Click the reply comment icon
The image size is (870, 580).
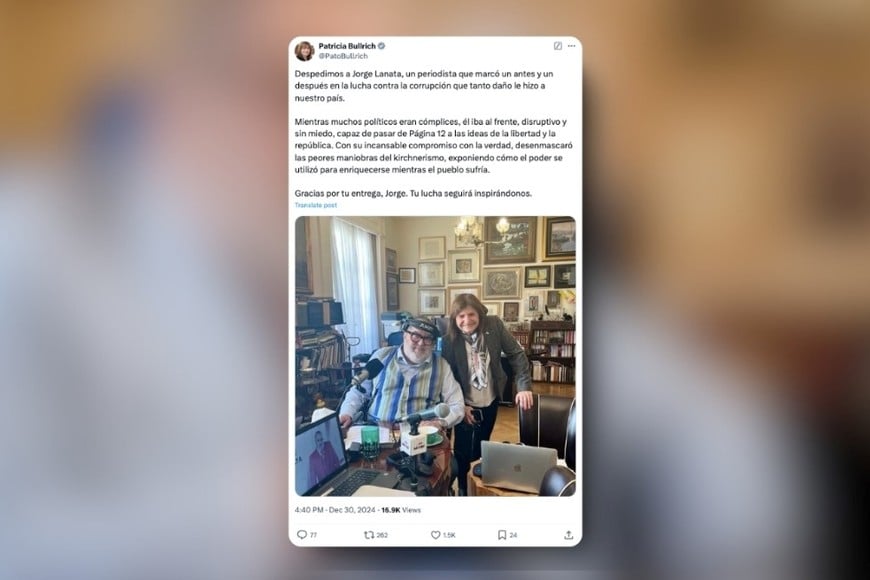click(302, 534)
